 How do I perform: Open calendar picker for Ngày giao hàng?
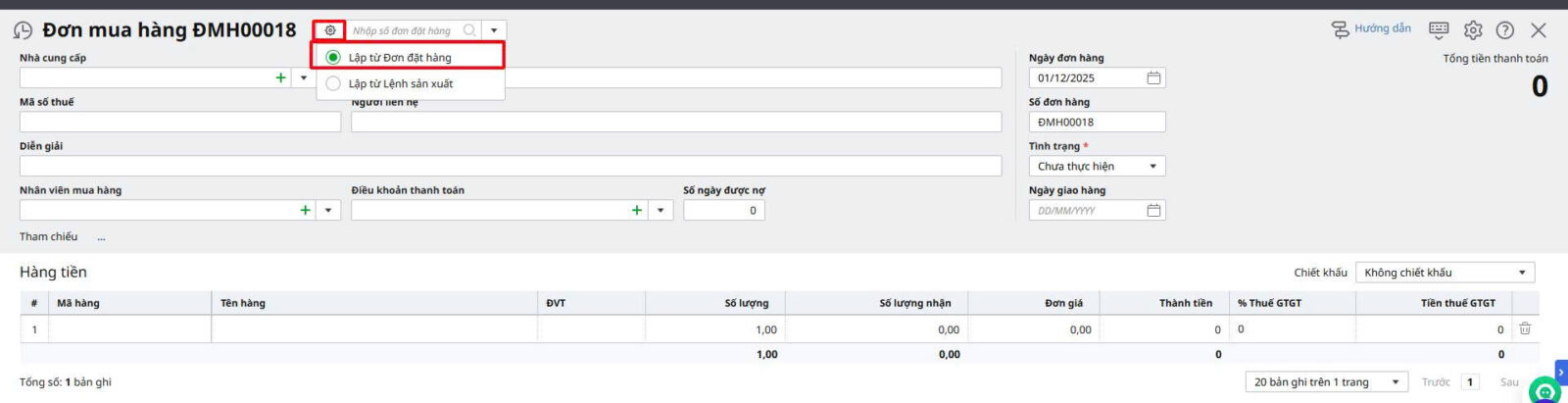coord(1153,210)
